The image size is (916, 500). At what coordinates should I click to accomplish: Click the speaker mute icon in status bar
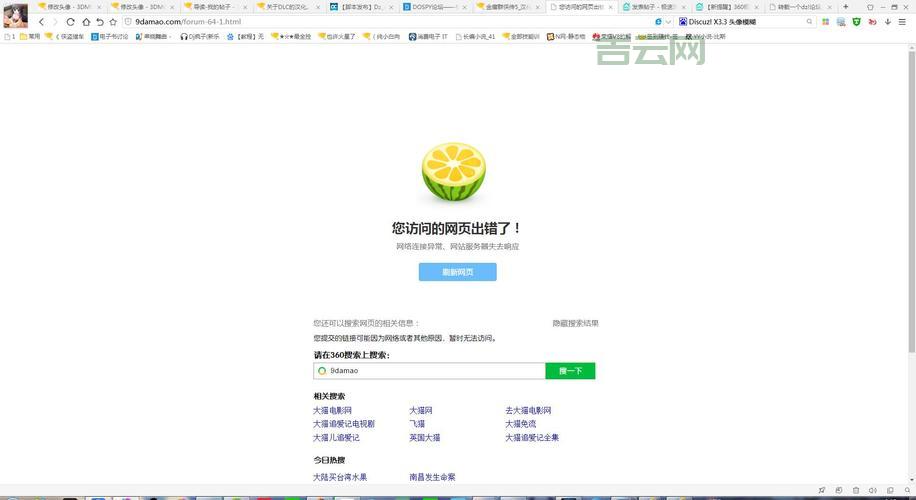tap(873, 490)
